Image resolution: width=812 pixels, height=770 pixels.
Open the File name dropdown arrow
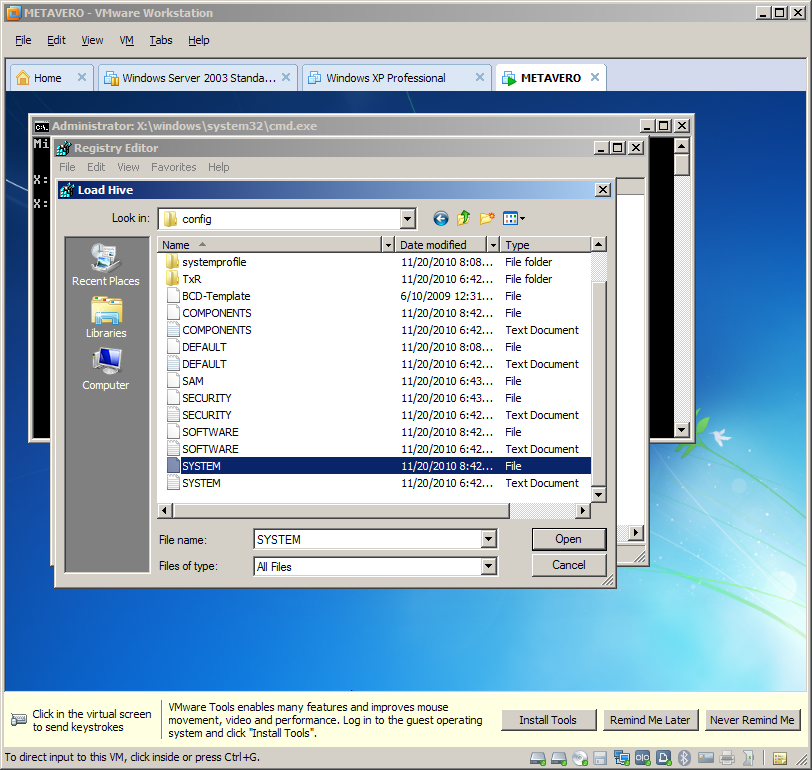click(488, 540)
